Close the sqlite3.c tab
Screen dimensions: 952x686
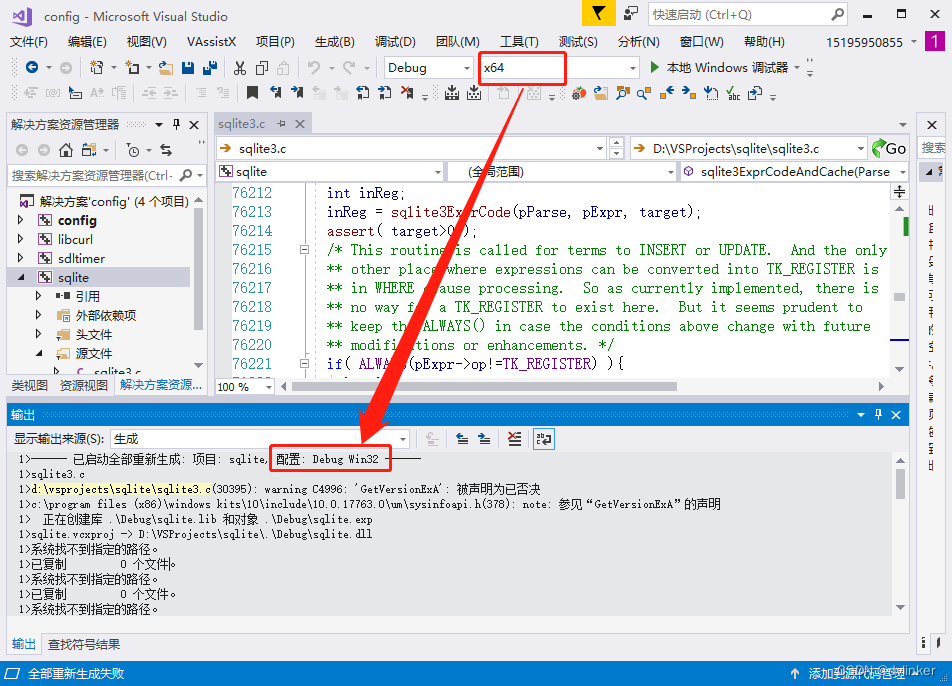(x=300, y=124)
